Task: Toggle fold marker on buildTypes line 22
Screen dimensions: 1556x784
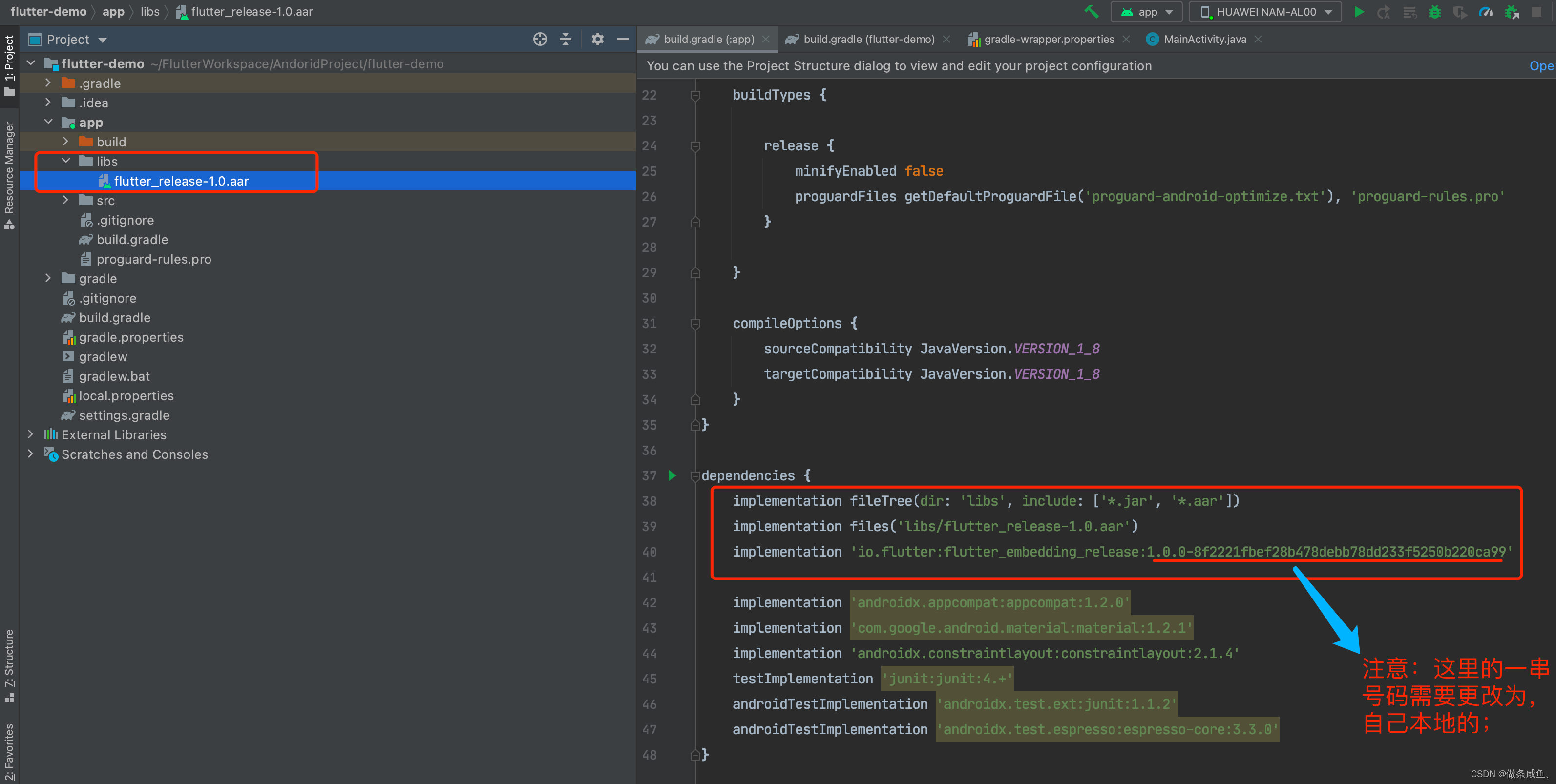Action: coord(695,95)
